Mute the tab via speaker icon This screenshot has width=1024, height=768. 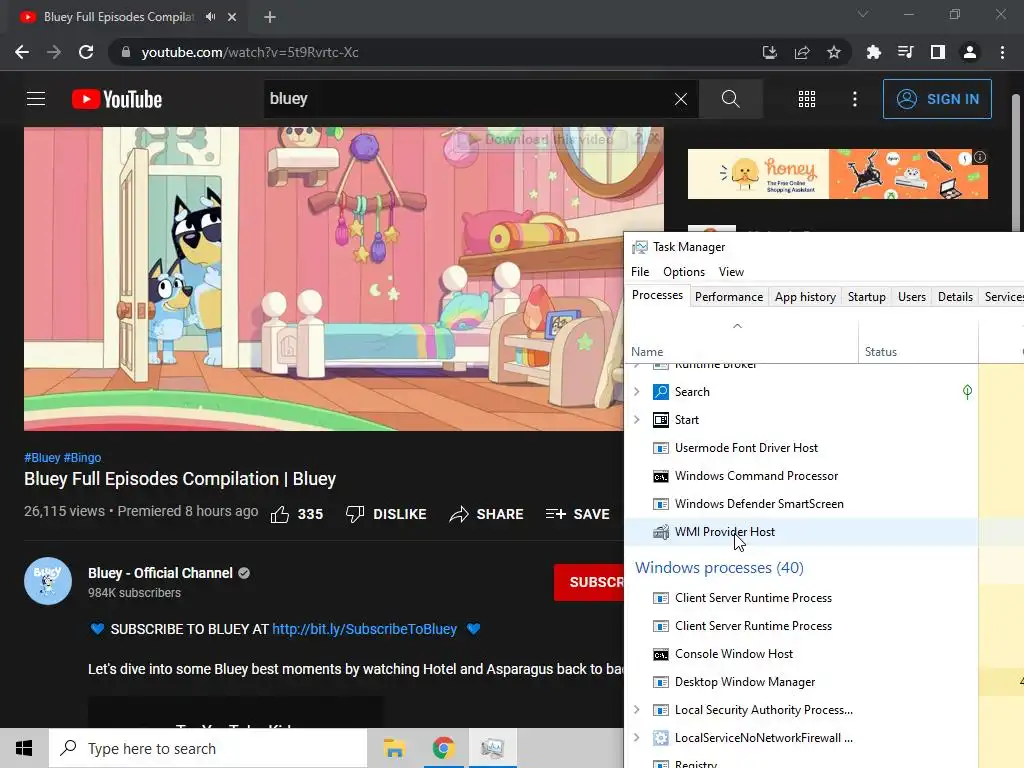[210, 16]
